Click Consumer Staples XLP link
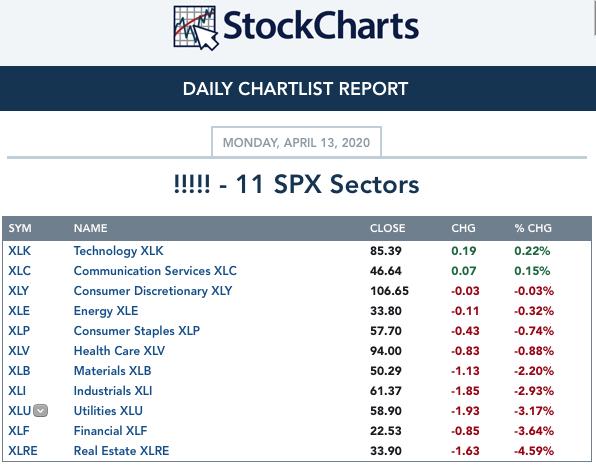 coord(136,331)
